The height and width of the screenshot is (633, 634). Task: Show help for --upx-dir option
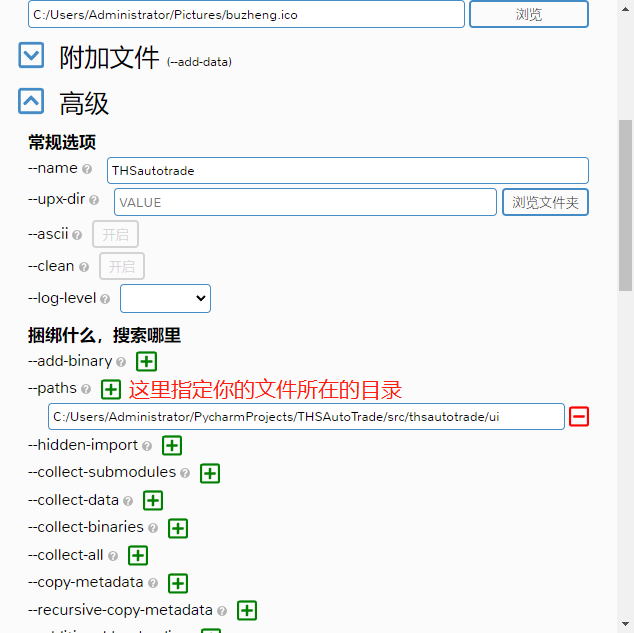[x=94, y=200]
